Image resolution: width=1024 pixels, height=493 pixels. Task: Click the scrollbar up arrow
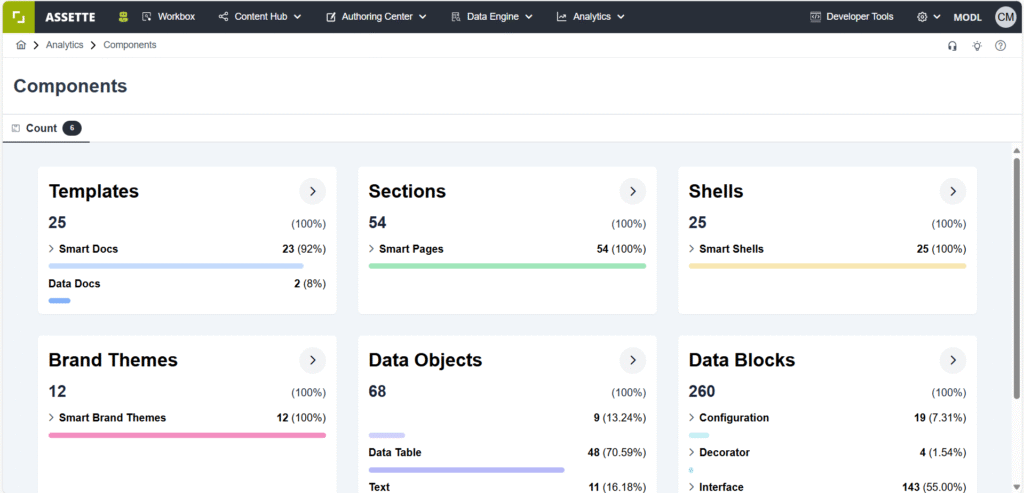1016,150
